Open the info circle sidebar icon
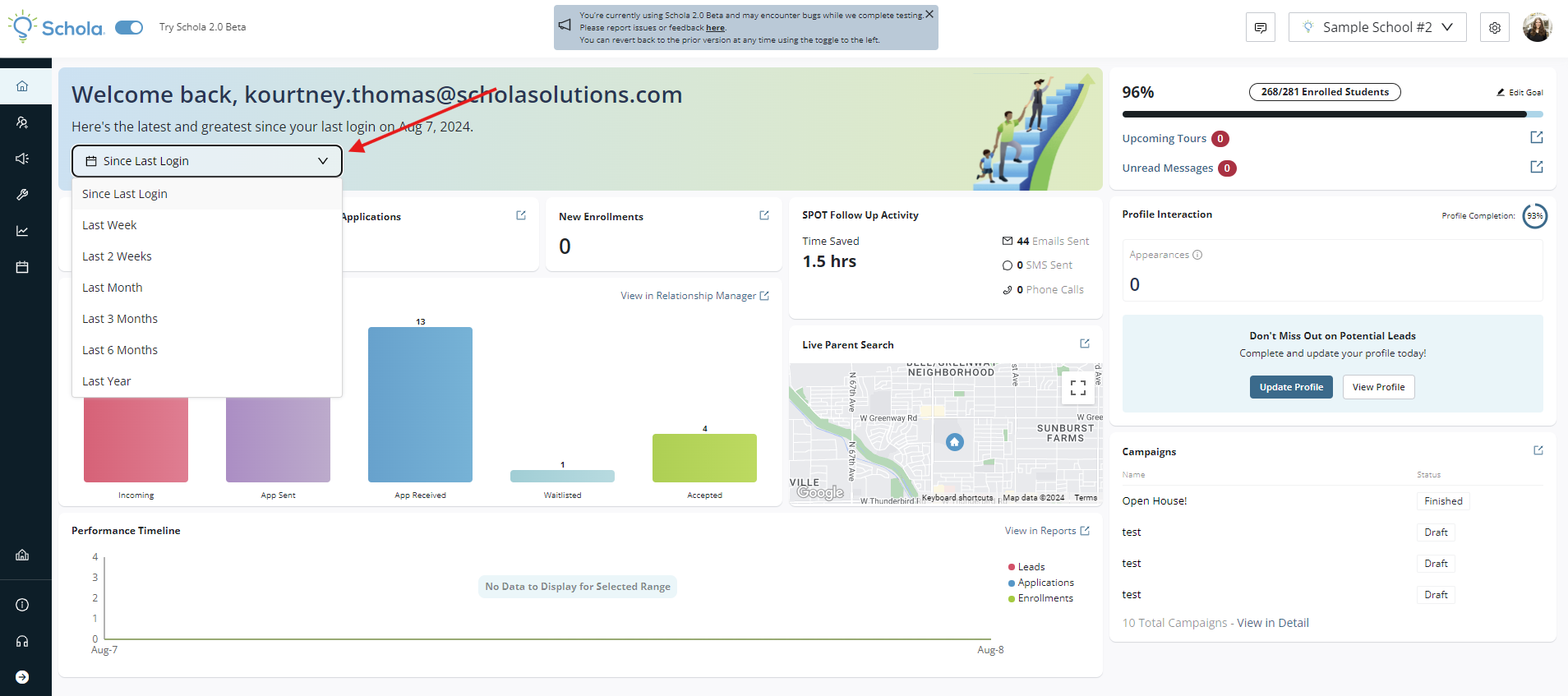The image size is (1568, 696). (x=22, y=605)
